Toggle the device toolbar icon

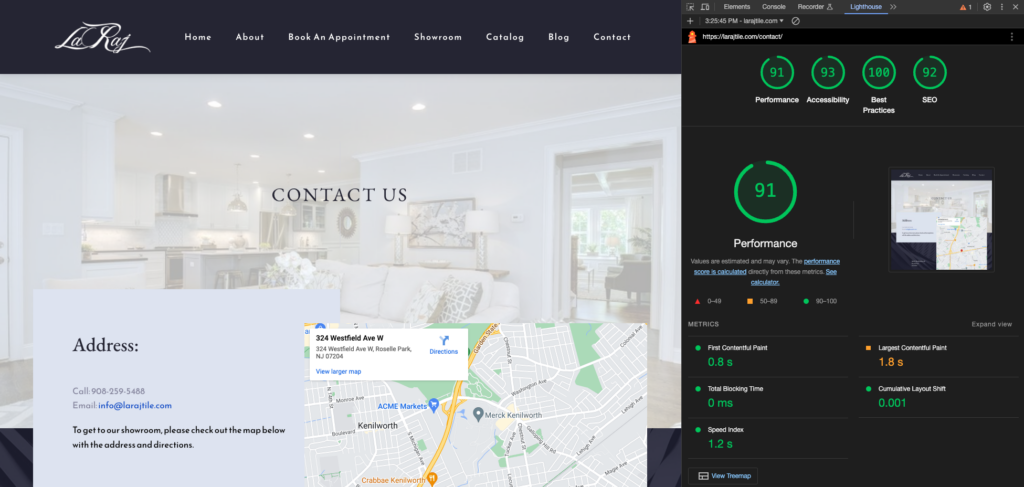[705, 7]
